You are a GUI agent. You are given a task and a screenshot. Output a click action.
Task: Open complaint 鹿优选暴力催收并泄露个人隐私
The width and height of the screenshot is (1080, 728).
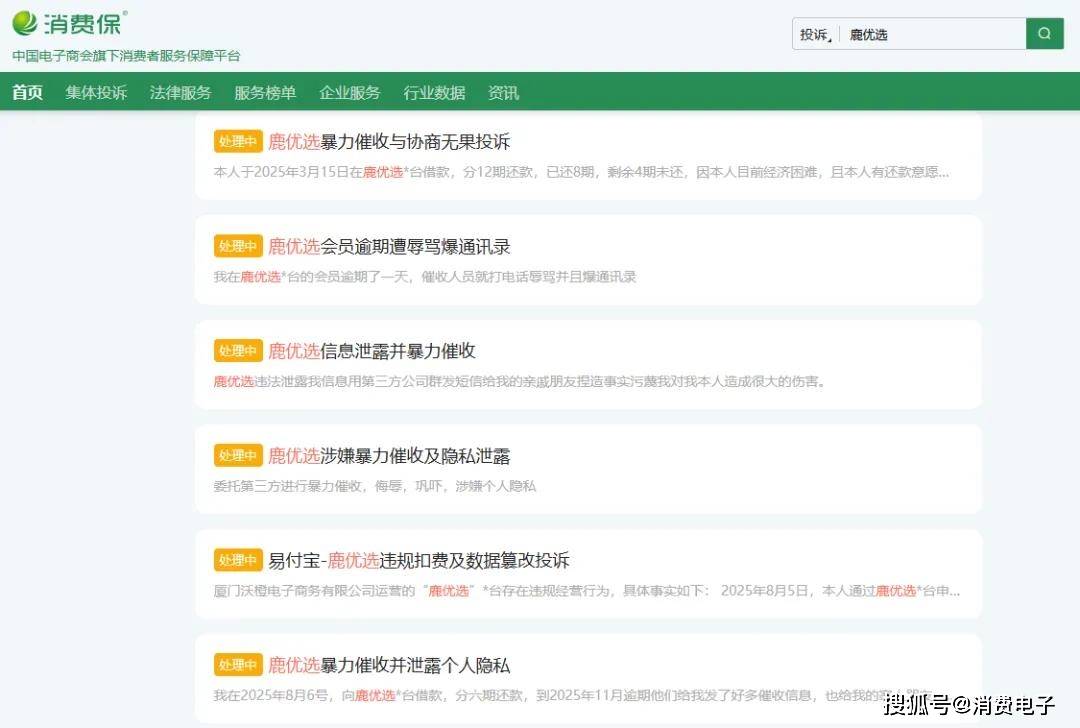pos(389,665)
